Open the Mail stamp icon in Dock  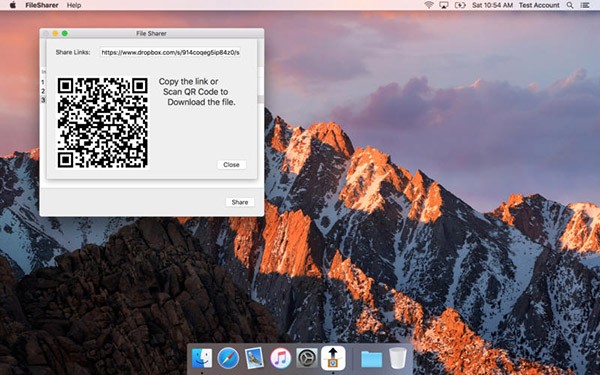(254, 359)
